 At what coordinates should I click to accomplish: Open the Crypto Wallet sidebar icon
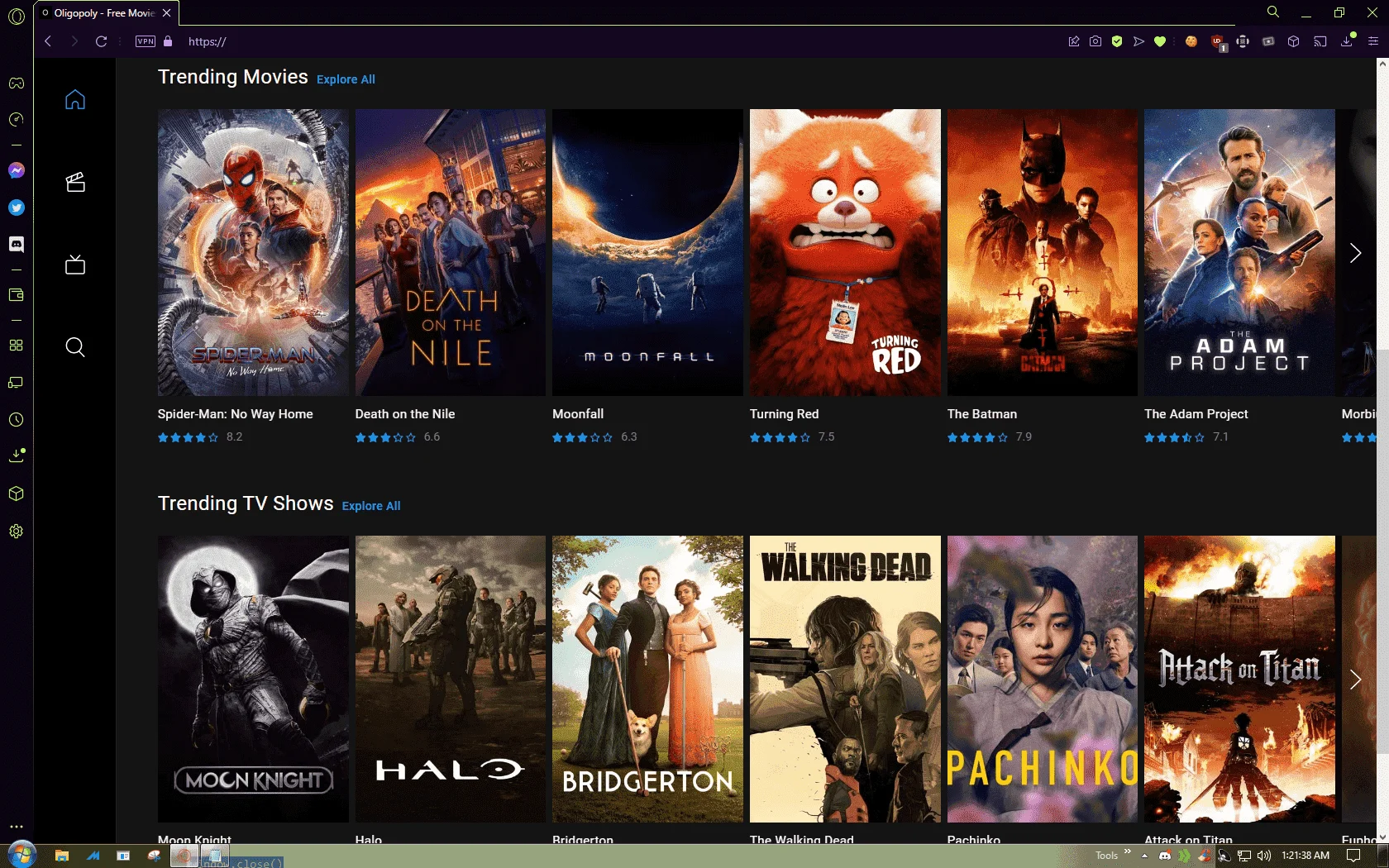[x=17, y=295]
